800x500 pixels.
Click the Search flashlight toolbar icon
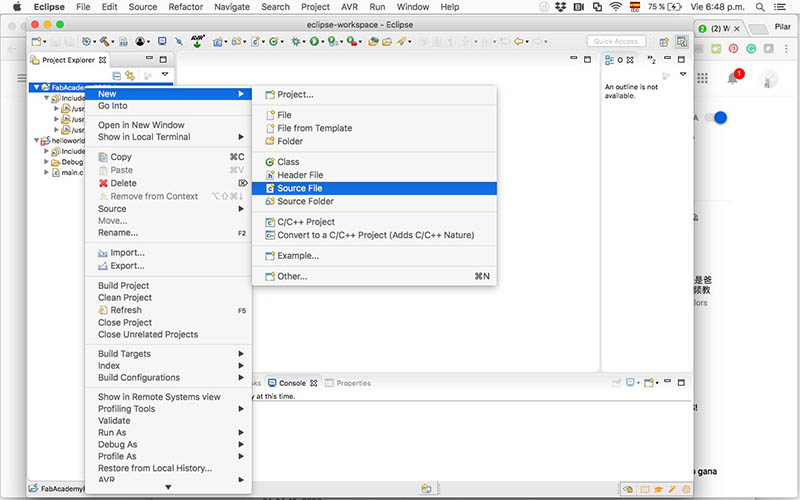(x=402, y=41)
